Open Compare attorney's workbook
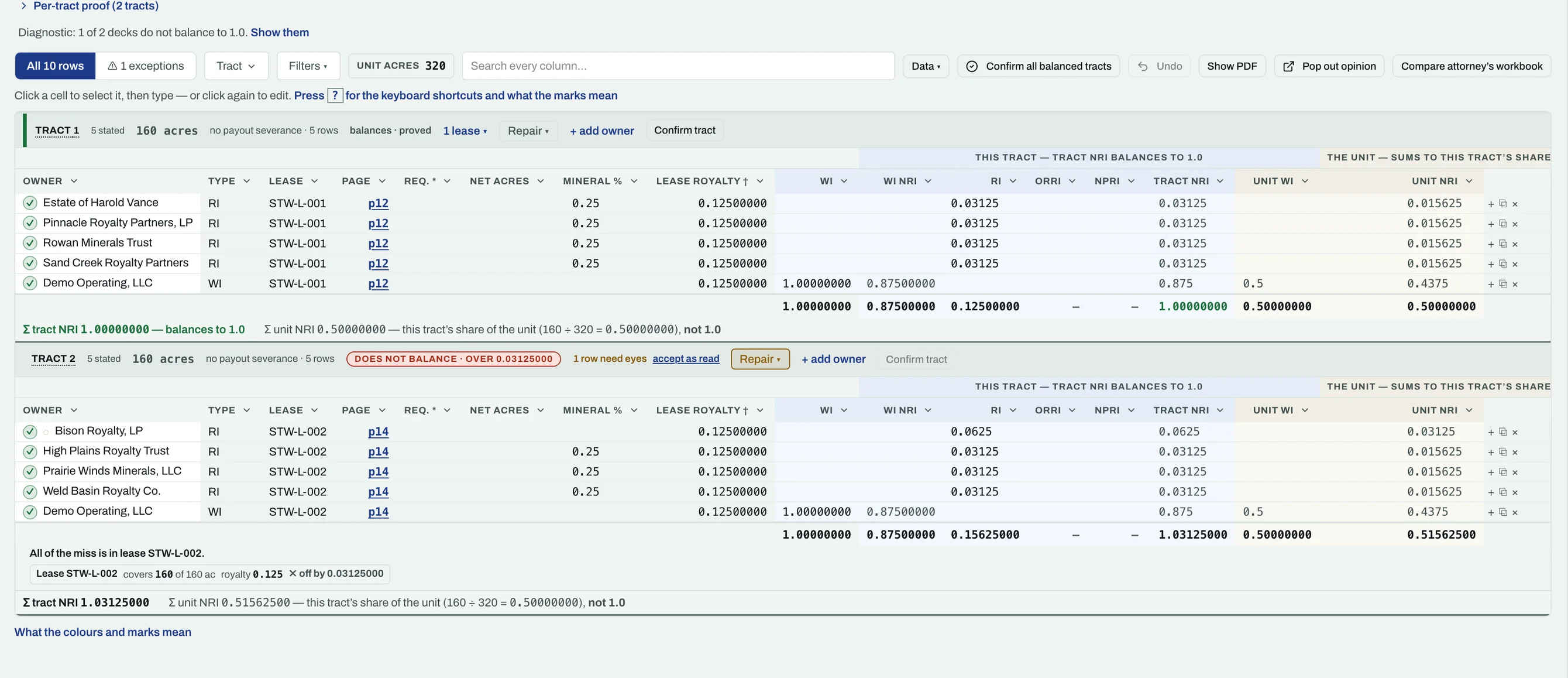Screen dimensions: 1568x678 click(x=1471, y=66)
